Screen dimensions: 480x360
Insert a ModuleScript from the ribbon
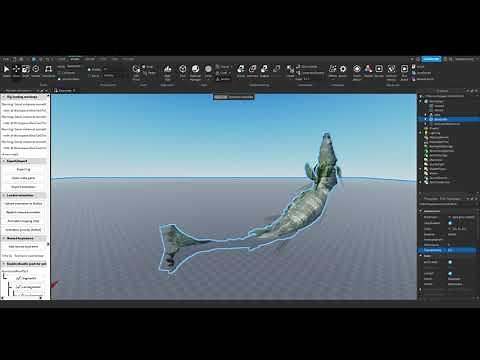tap(423, 79)
